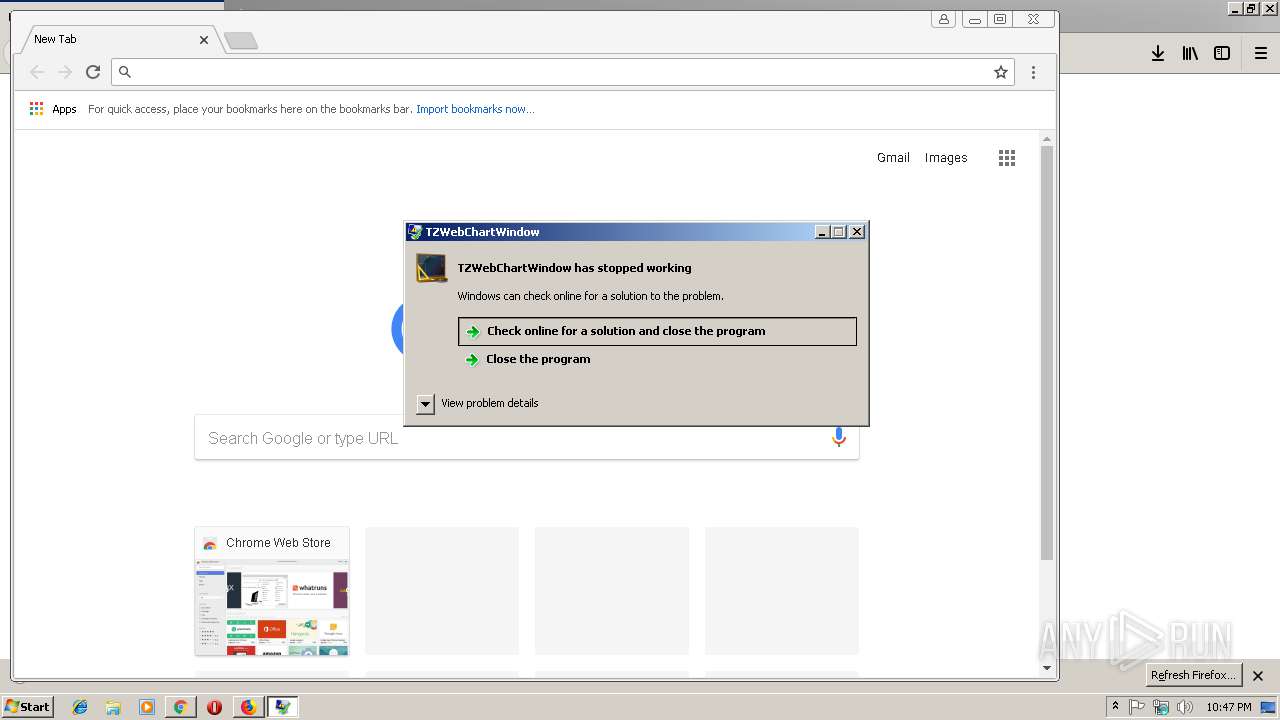The image size is (1280, 720).
Task: Show hidden tray icons arrow
Action: (1115, 707)
